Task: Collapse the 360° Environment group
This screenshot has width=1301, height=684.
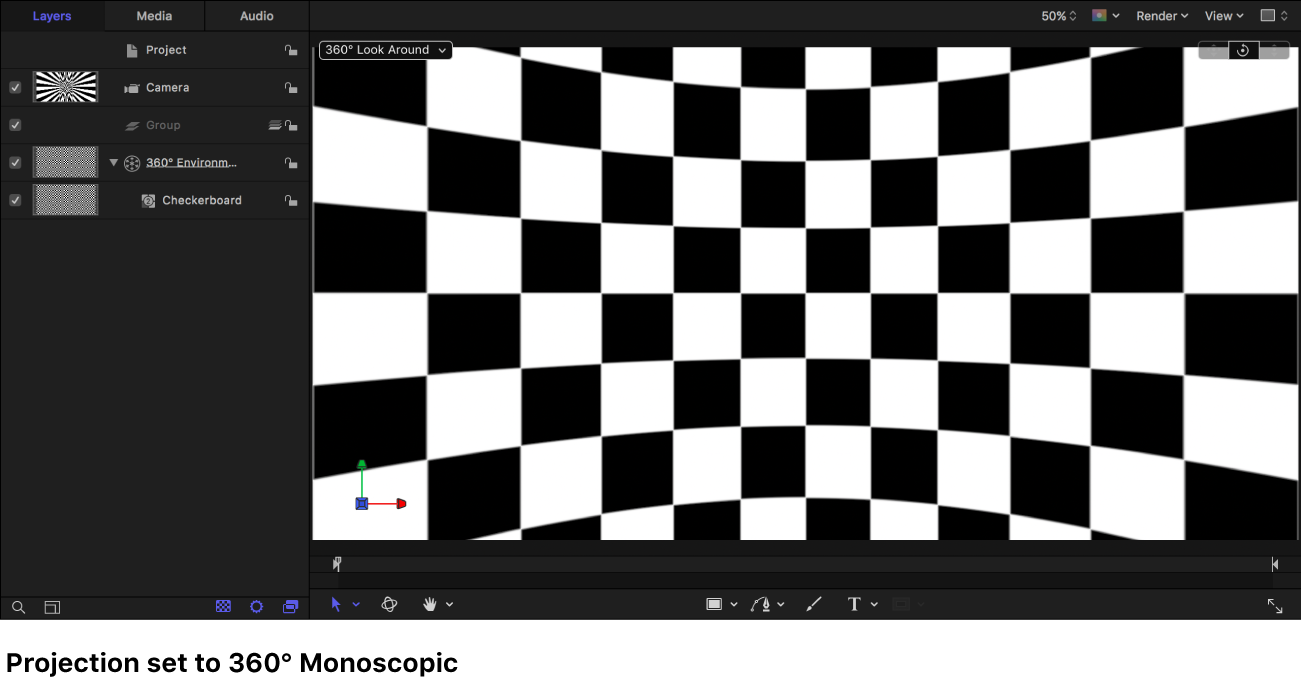Action: (113, 162)
